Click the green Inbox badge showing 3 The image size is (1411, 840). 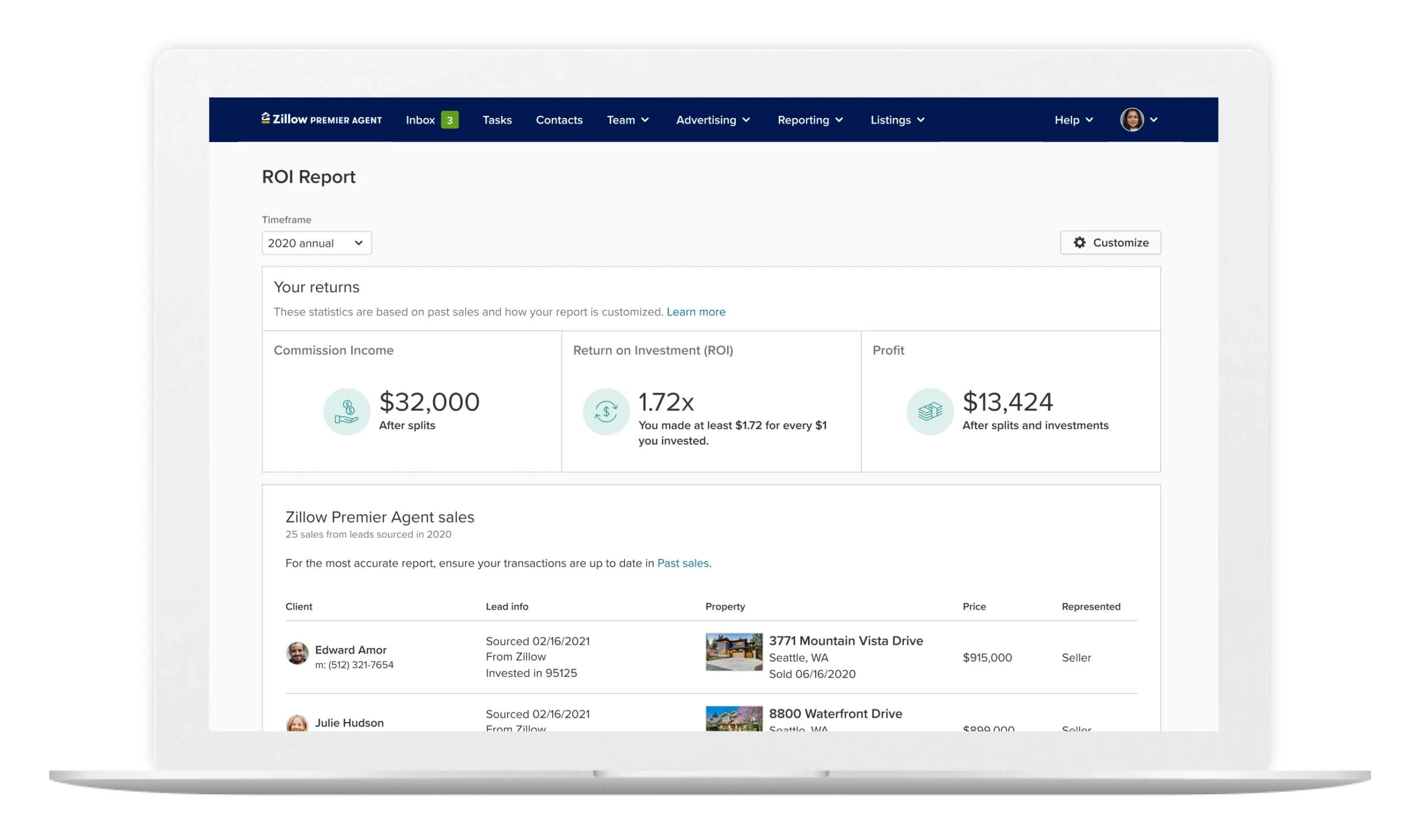(x=449, y=120)
